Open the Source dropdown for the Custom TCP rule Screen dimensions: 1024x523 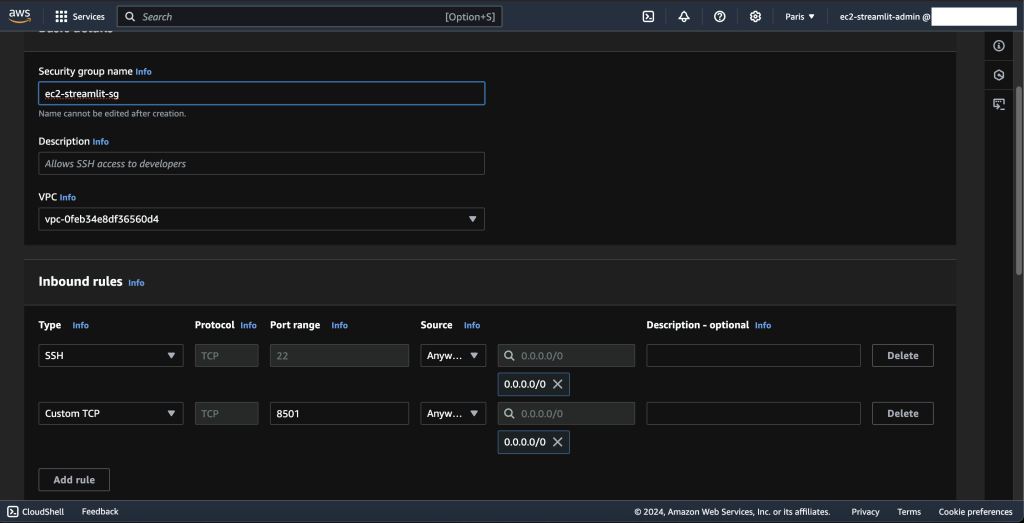coord(453,413)
